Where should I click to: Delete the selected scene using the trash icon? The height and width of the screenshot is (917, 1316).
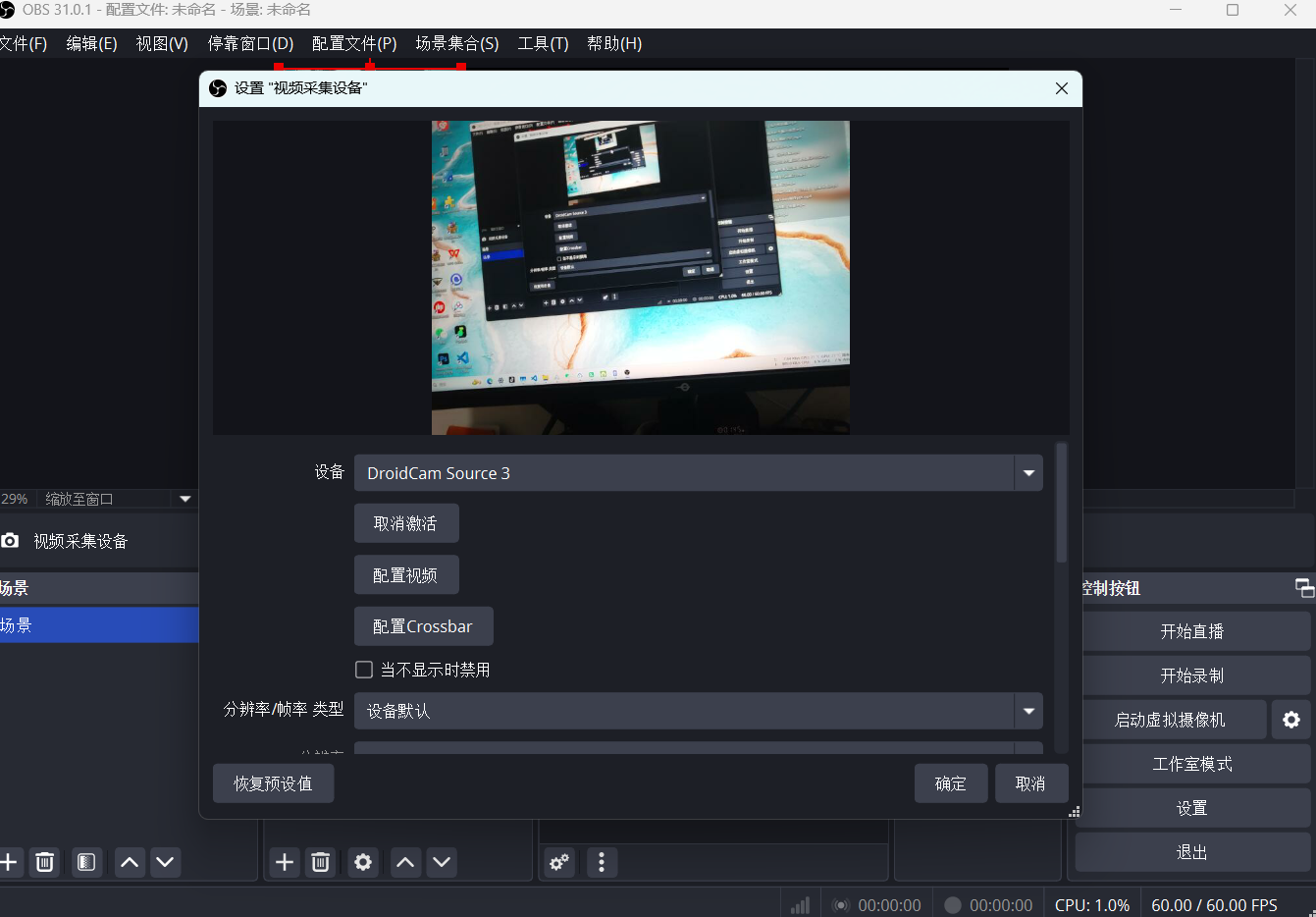(44, 862)
